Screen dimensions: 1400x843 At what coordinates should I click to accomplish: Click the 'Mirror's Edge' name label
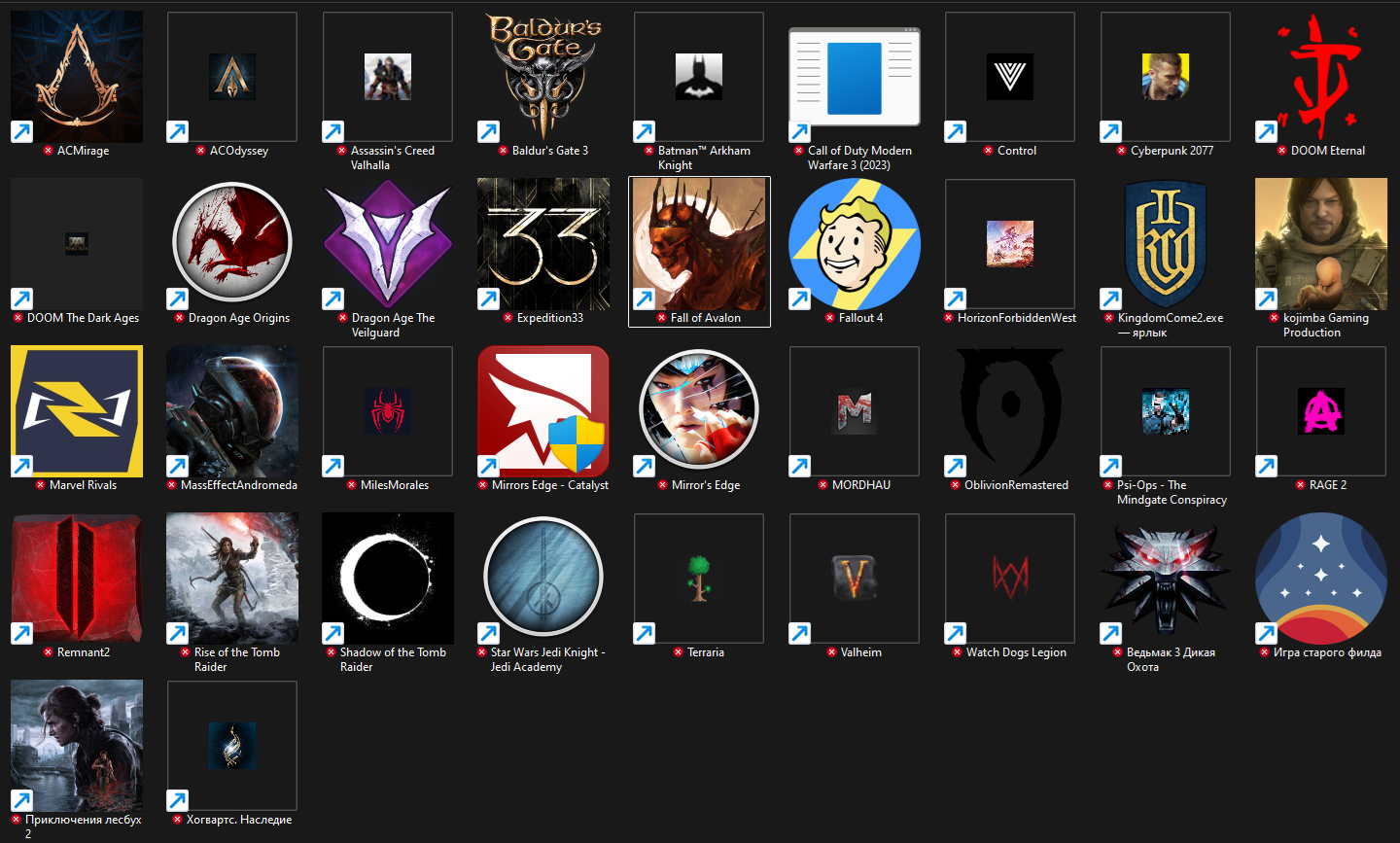click(705, 485)
